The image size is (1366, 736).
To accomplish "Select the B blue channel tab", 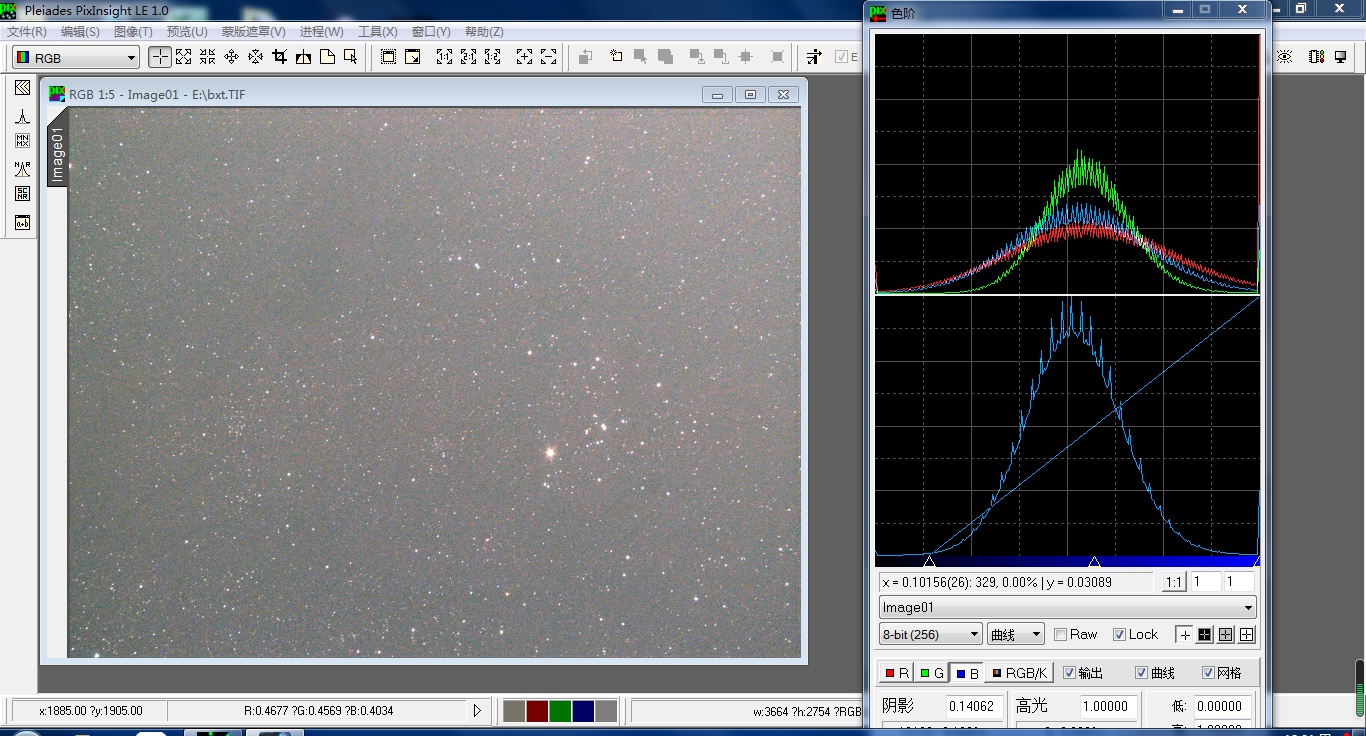I will pos(966,673).
